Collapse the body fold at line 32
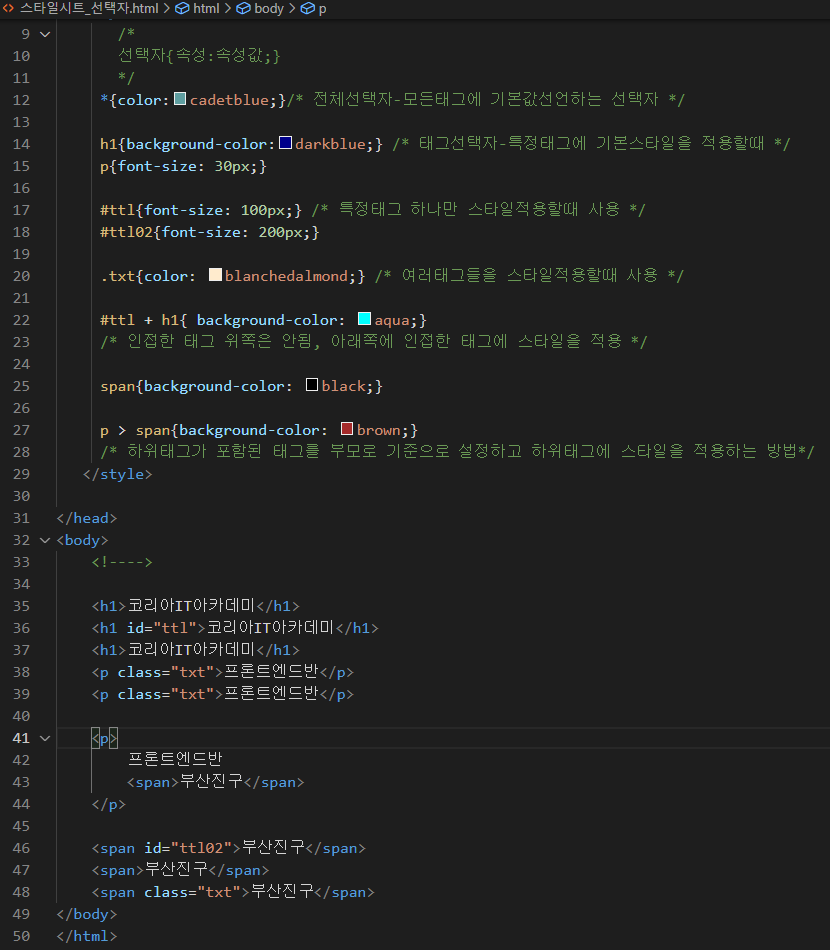The width and height of the screenshot is (830, 950). pyautogui.click(x=45, y=540)
